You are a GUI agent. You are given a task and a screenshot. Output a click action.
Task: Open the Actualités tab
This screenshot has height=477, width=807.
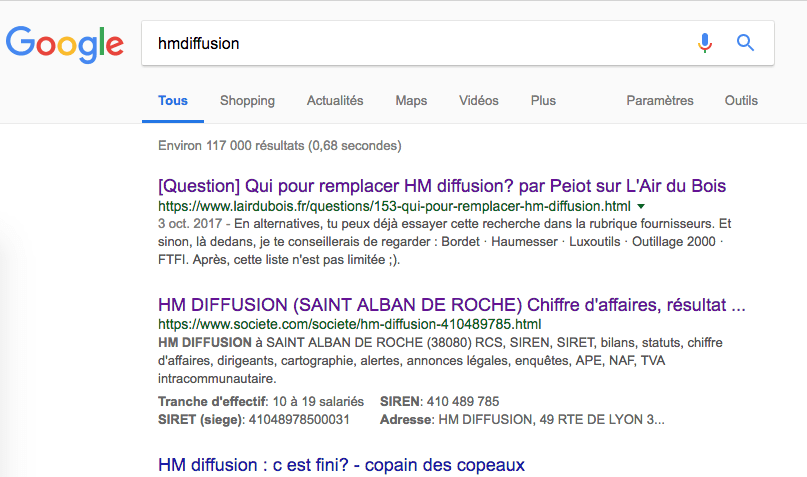point(335,100)
